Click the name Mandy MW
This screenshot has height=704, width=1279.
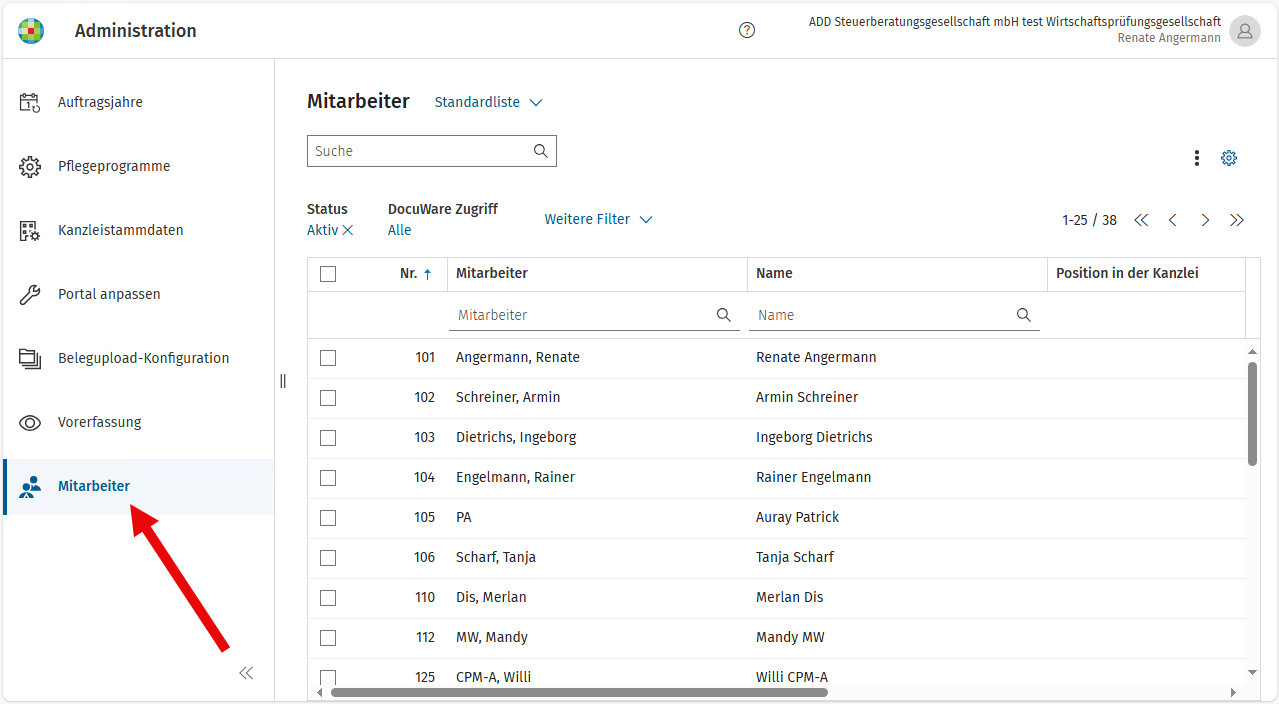coord(790,637)
